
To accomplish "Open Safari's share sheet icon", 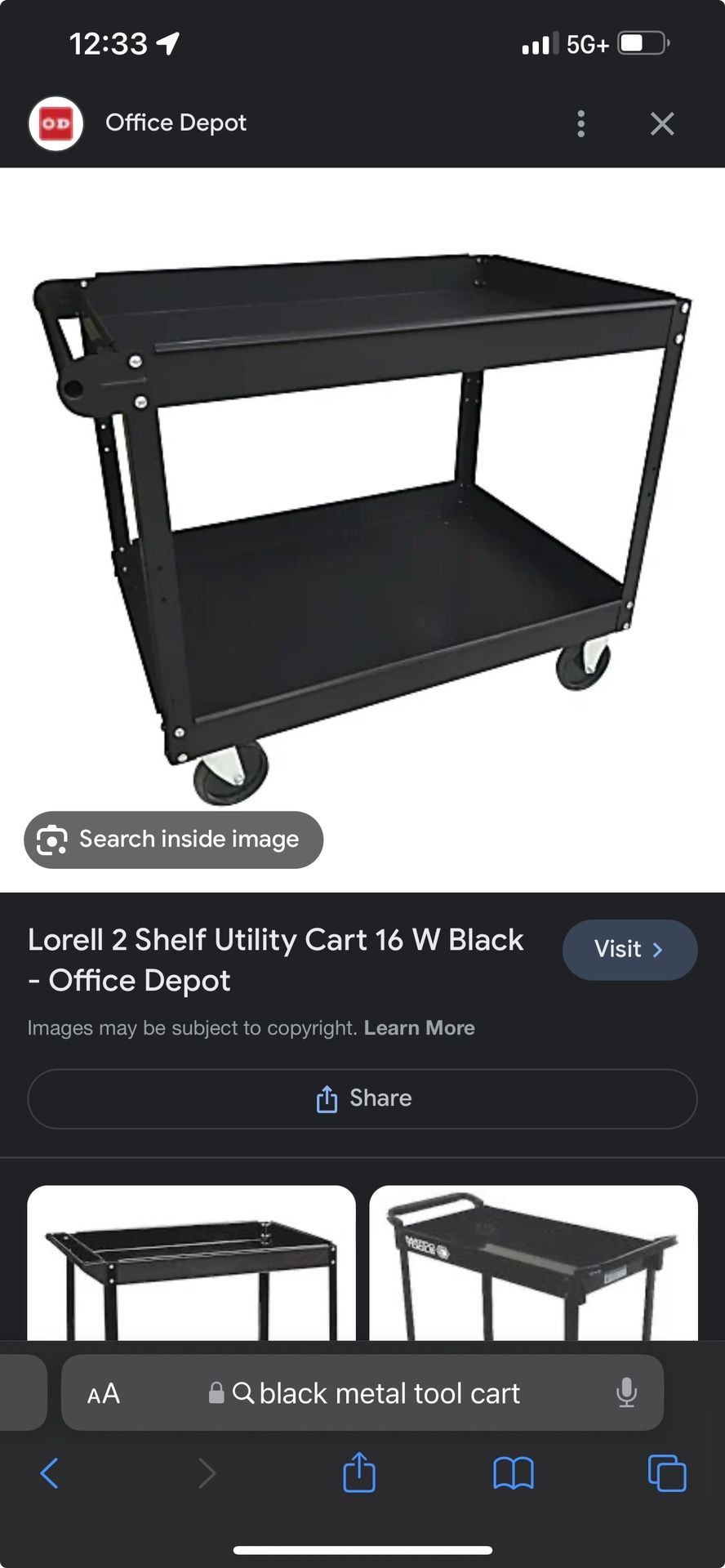I will point(359,1472).
